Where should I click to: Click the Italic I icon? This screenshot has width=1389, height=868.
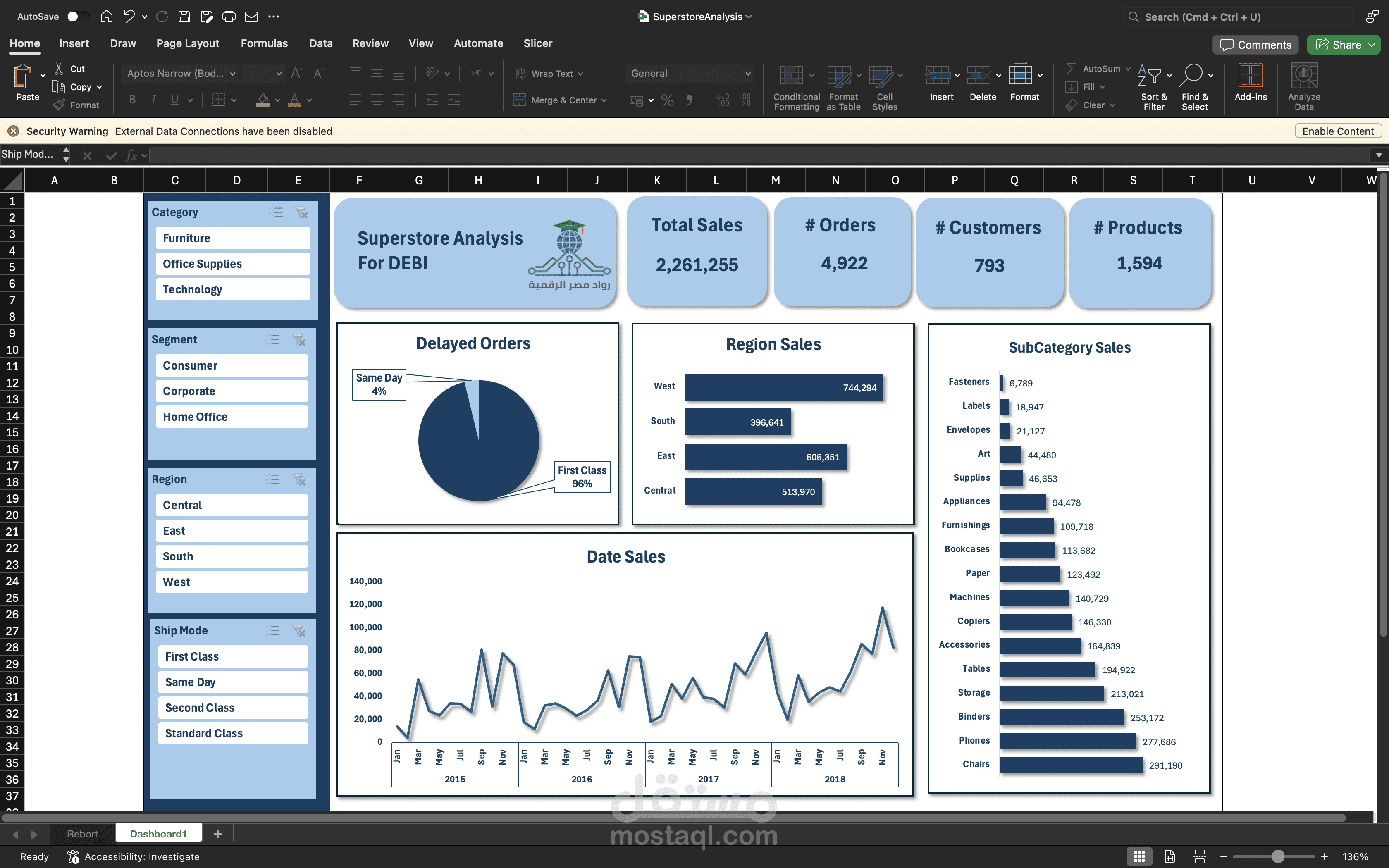click(x=153, y=100)
